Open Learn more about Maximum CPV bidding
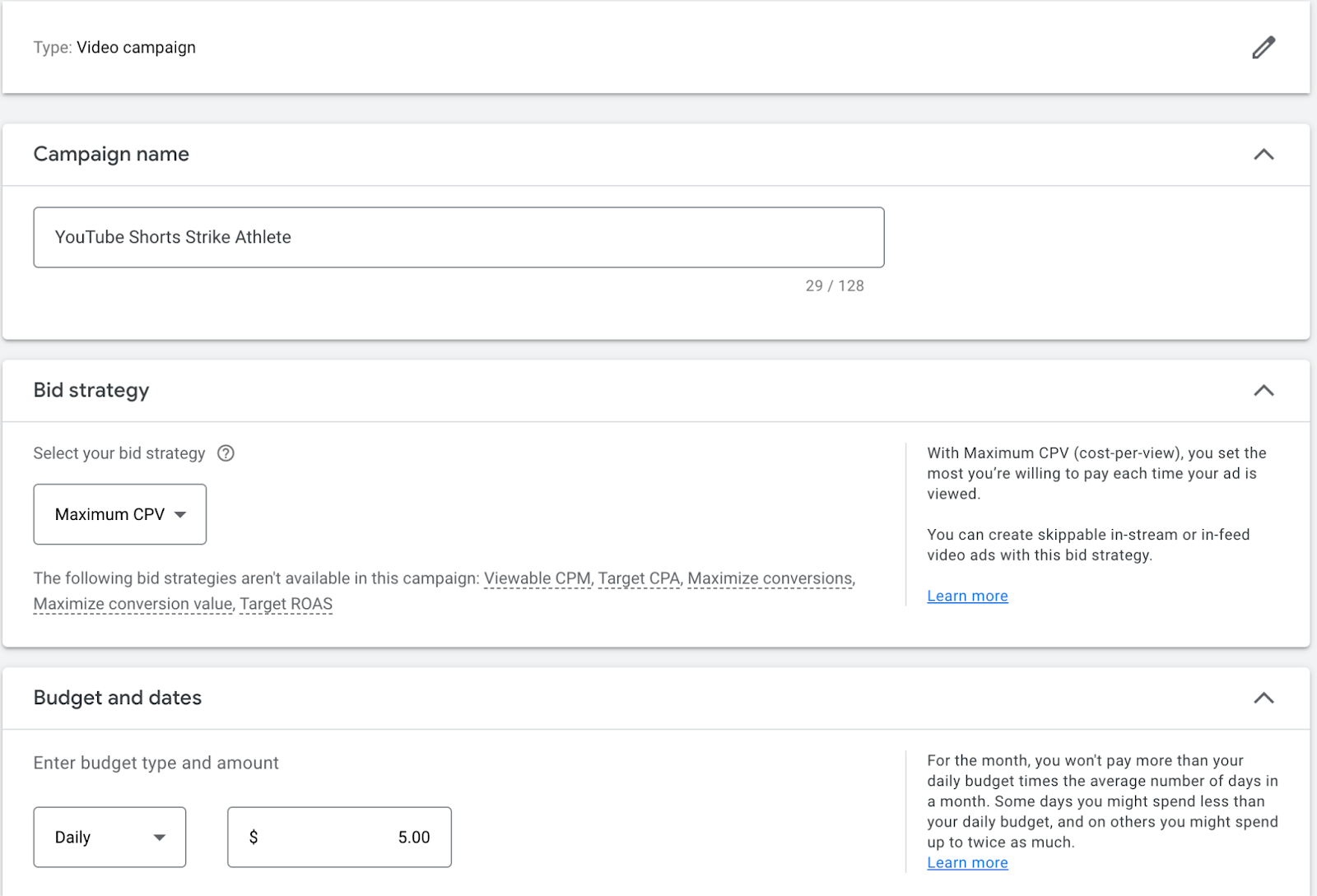Screen dimensions: 1317x896 coord(967,596)
